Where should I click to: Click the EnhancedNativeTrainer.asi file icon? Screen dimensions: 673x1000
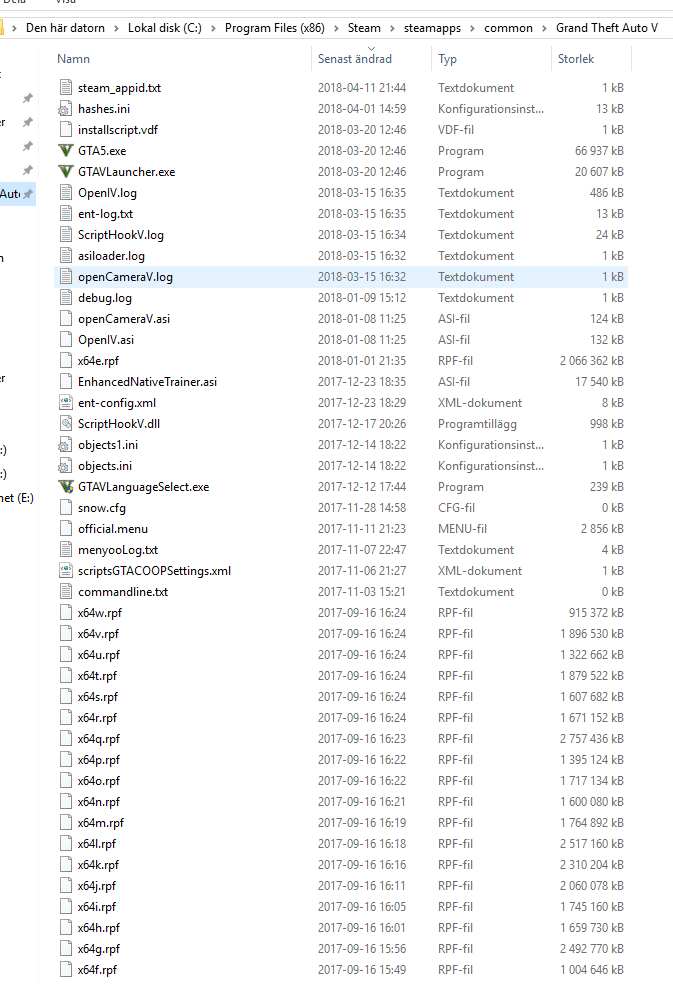[65, 382]
